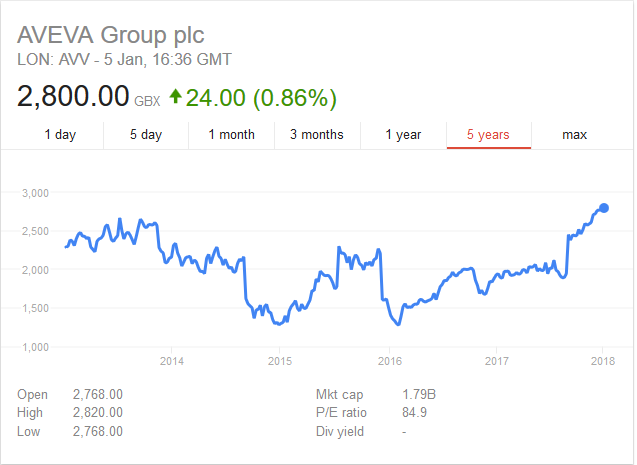
Task: Click the 2014 label on the axis
Action: coord(172,361)
